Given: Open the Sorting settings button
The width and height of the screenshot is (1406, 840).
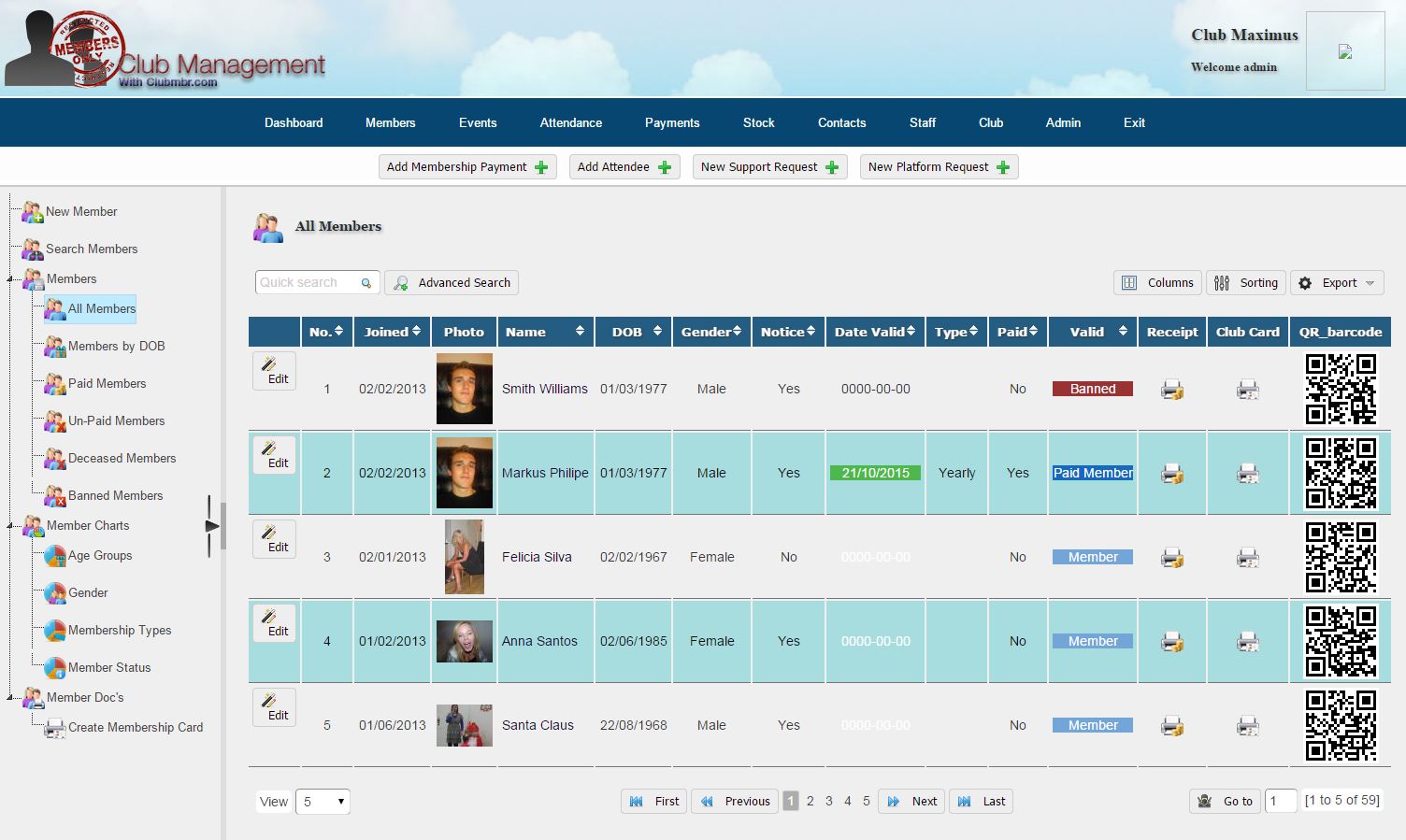Looking at the screenshot, I should point(1246,283).
